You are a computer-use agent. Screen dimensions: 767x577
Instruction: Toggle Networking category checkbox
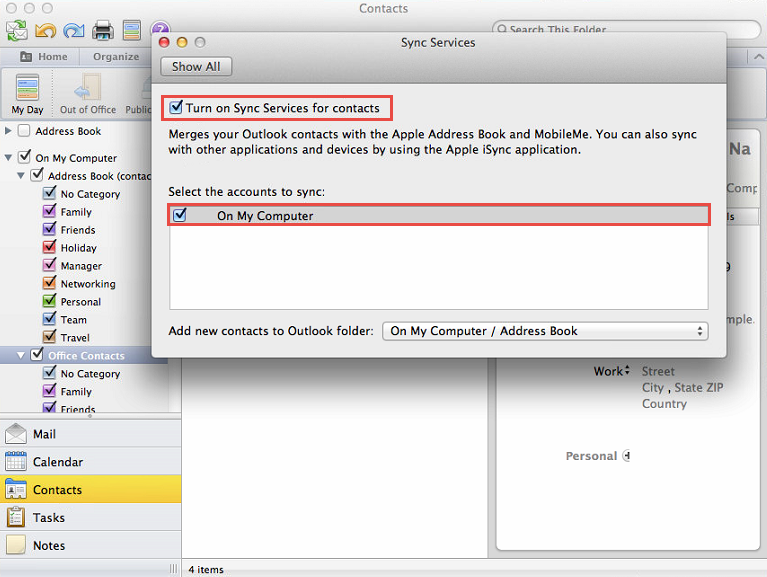49,283
